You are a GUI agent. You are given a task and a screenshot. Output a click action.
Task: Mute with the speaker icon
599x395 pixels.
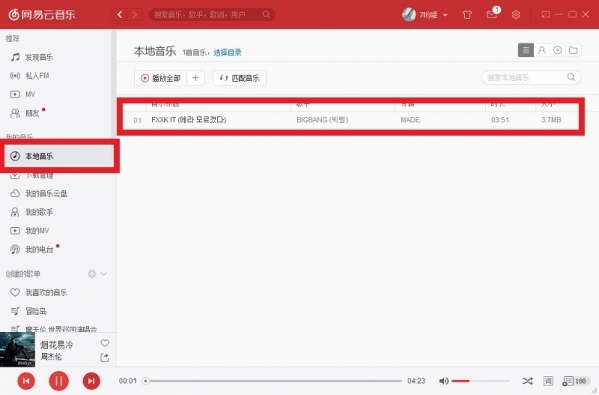(x=444, y=381)
